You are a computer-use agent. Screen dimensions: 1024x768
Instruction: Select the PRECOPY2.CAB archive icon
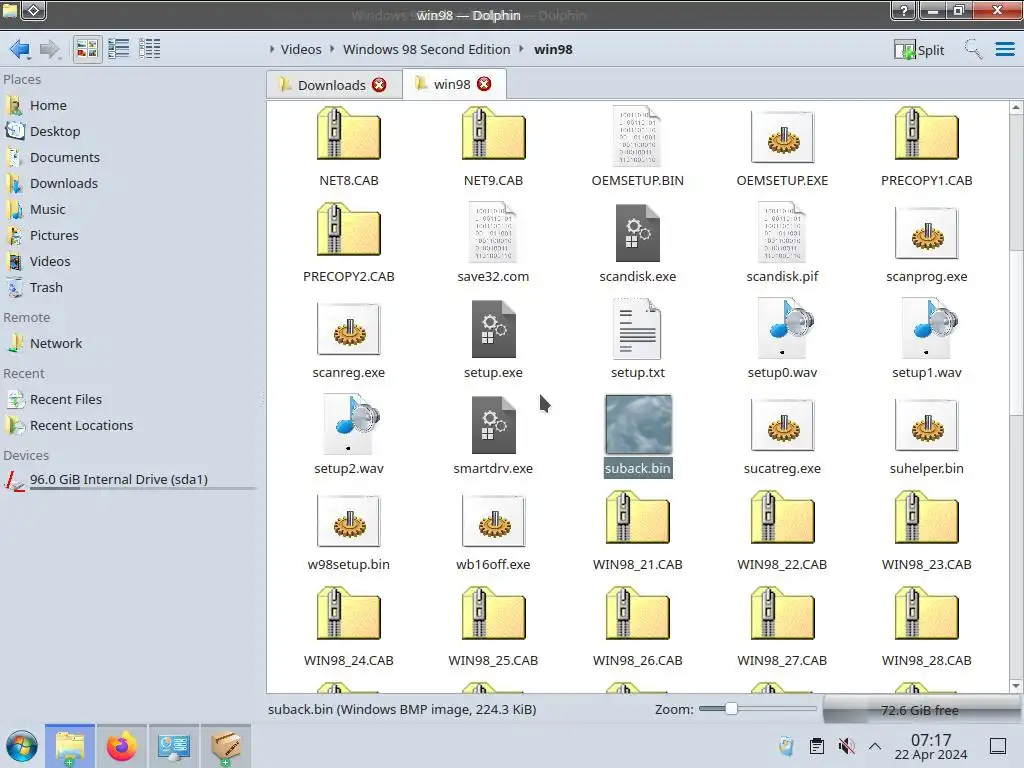point(349,231)
